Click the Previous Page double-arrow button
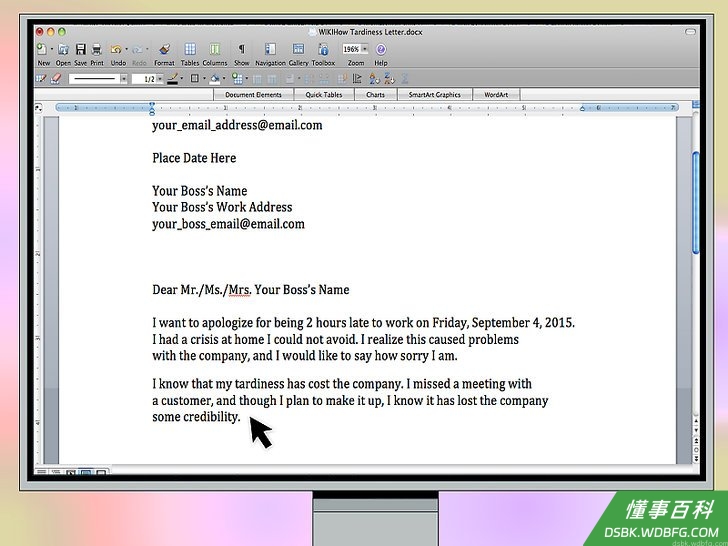 click(x=696, y=441)
